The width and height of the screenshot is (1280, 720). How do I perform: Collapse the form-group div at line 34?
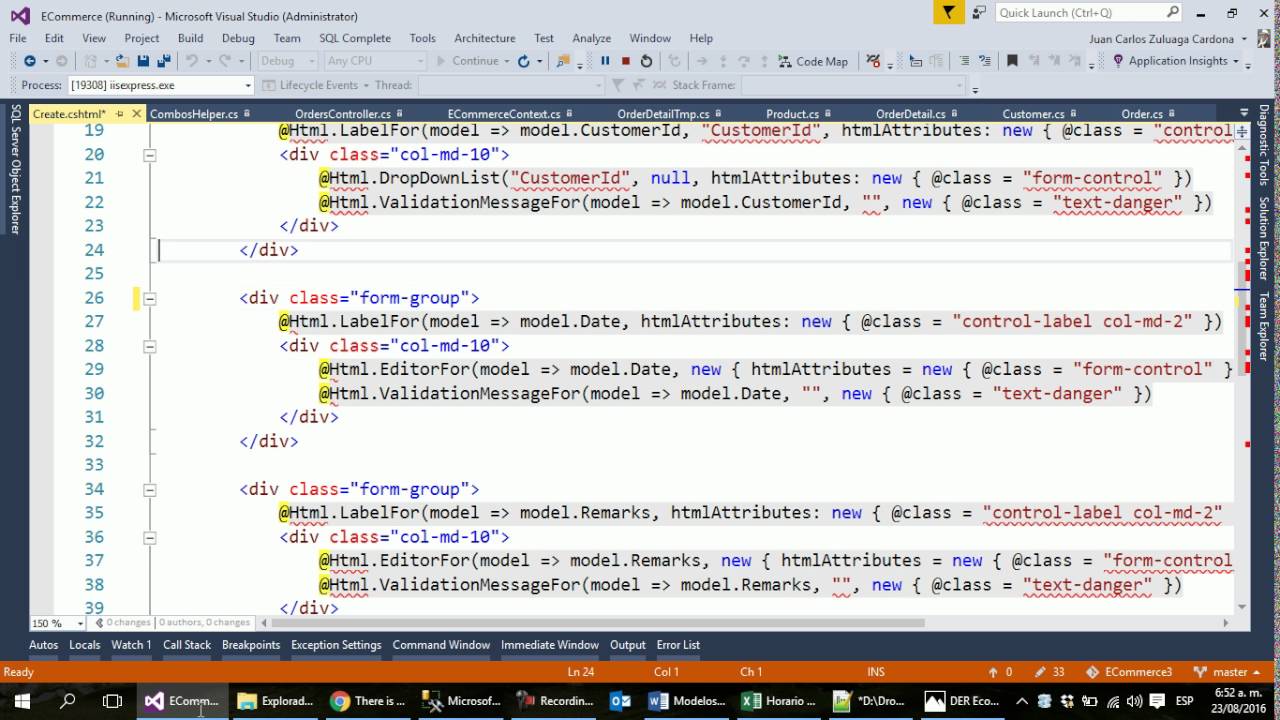[149, 490]
